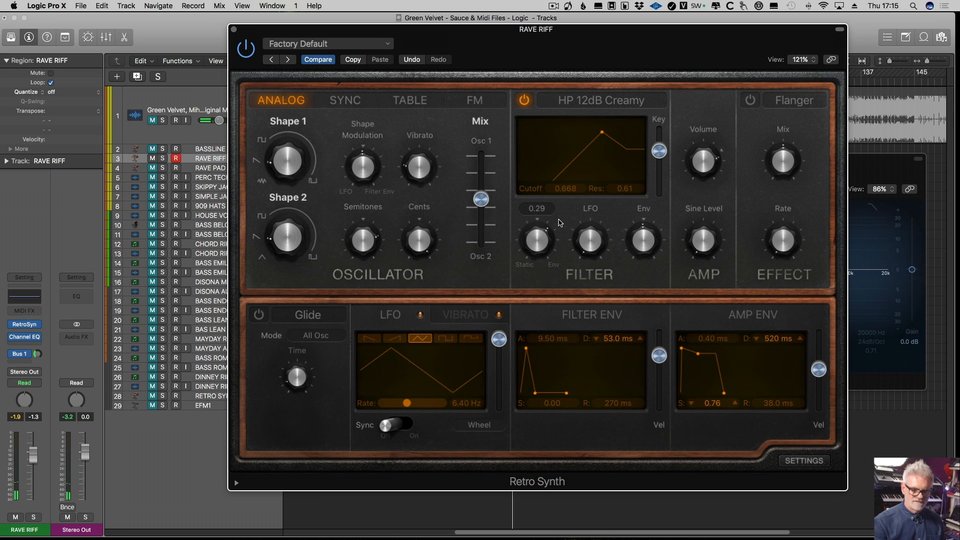
Task: Click Spotlight search icon in menu bar
Action: 913,6
